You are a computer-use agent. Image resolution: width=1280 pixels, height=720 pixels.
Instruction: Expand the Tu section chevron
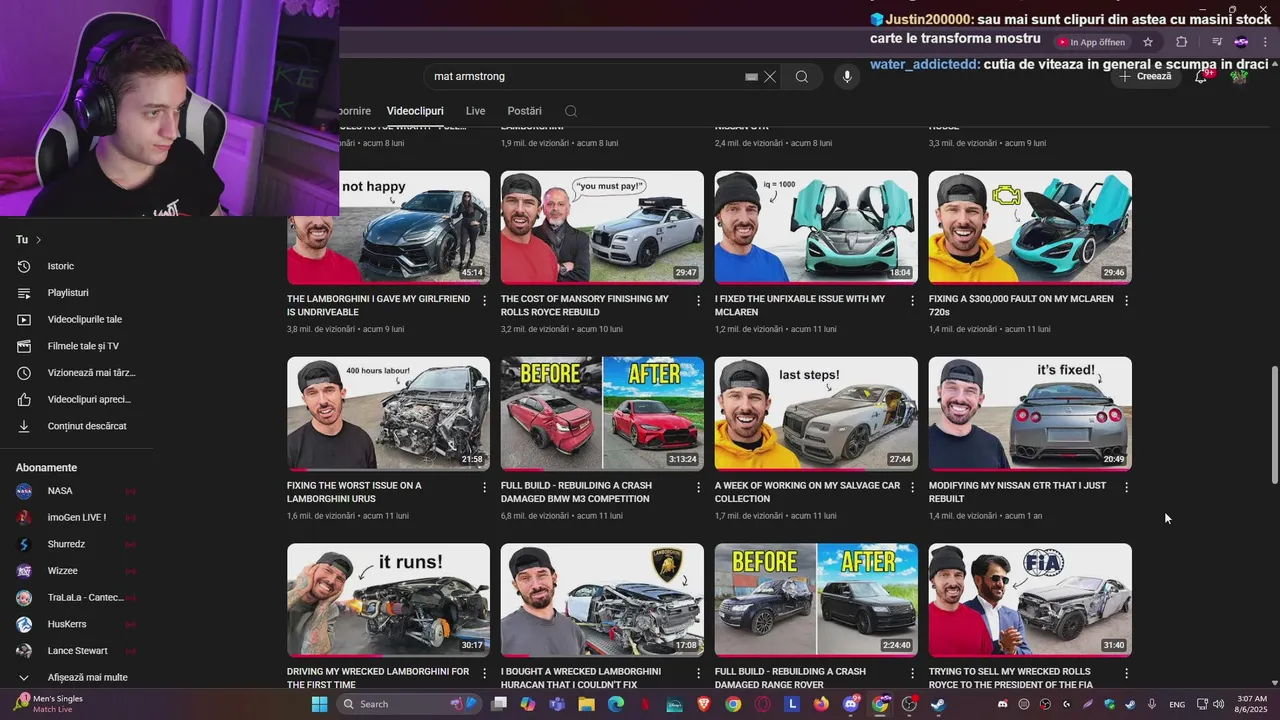pyautogui.click(x=38, y=240)
